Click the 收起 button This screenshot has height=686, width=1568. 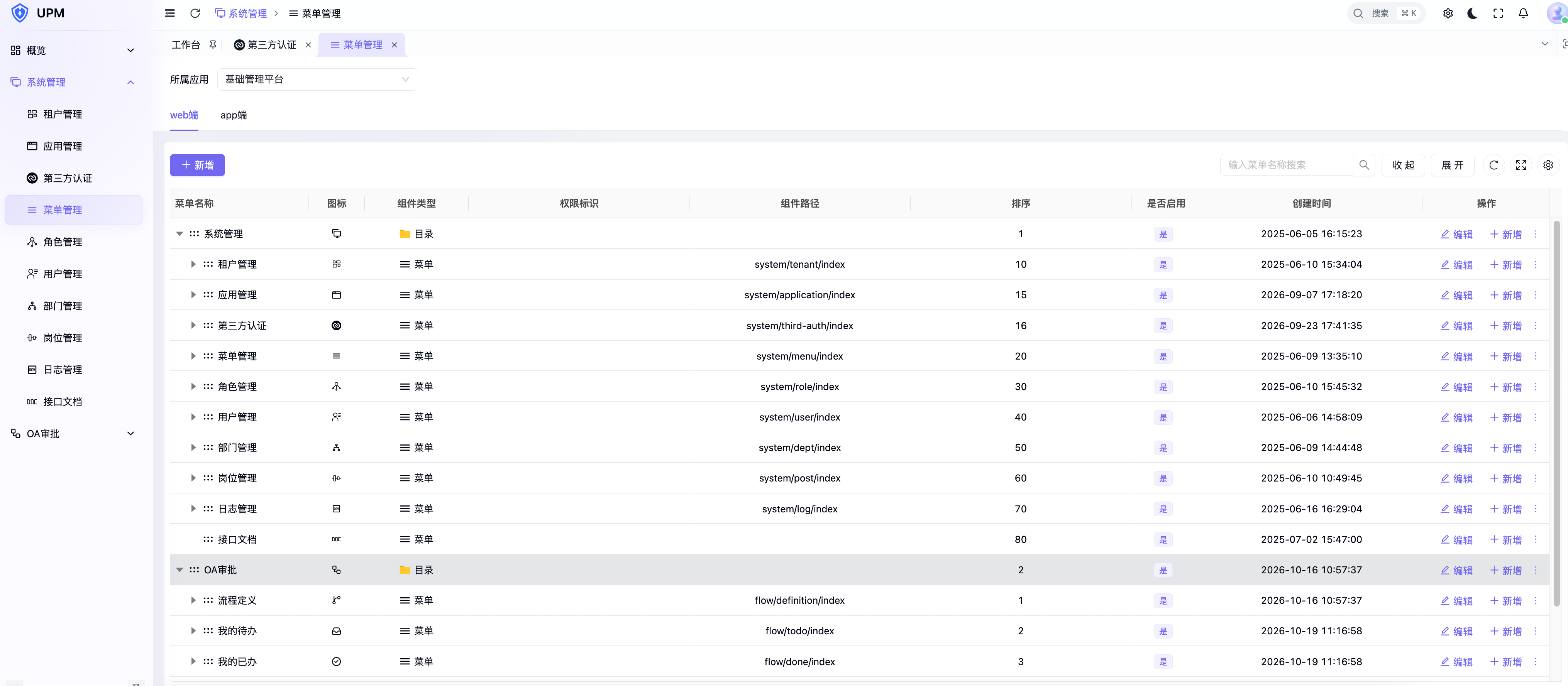(1403, 165)
